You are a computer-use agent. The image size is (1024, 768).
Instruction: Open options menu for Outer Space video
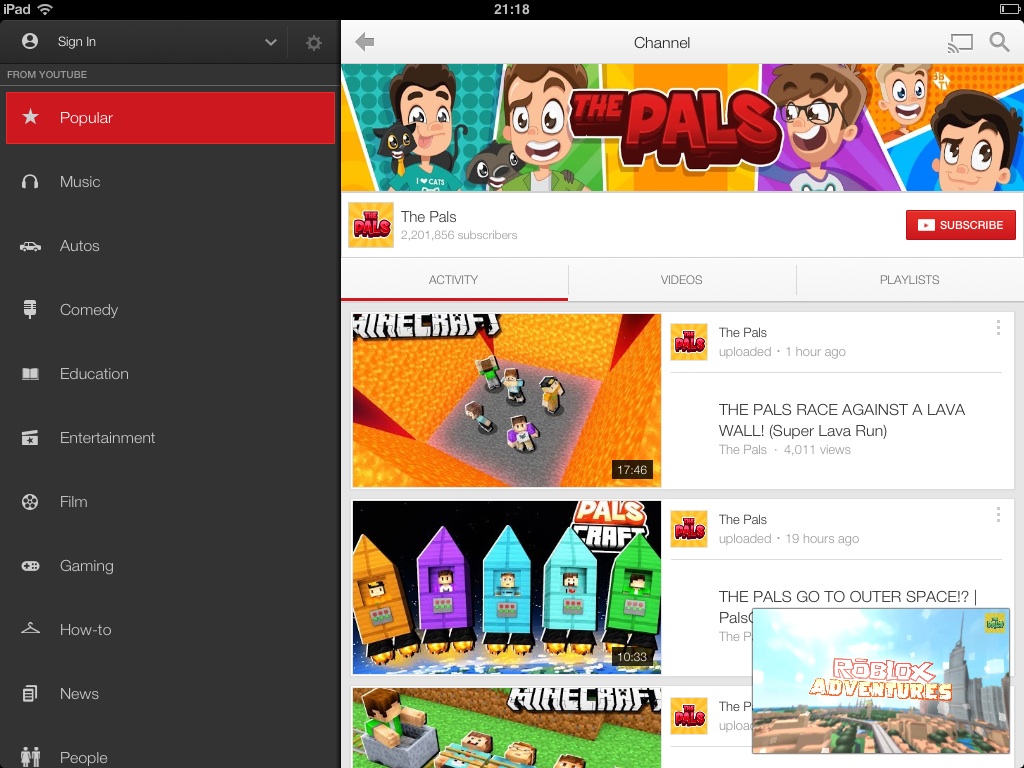click(998, 515)
